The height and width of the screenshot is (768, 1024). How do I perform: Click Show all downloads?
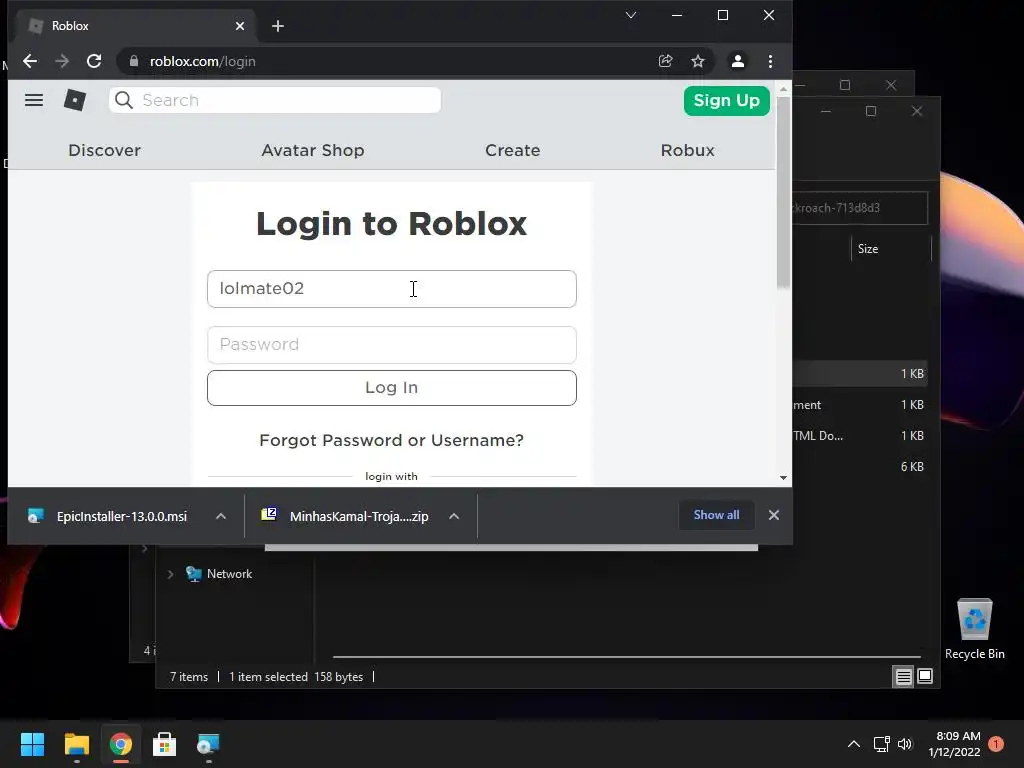click(x=716, y=515)
